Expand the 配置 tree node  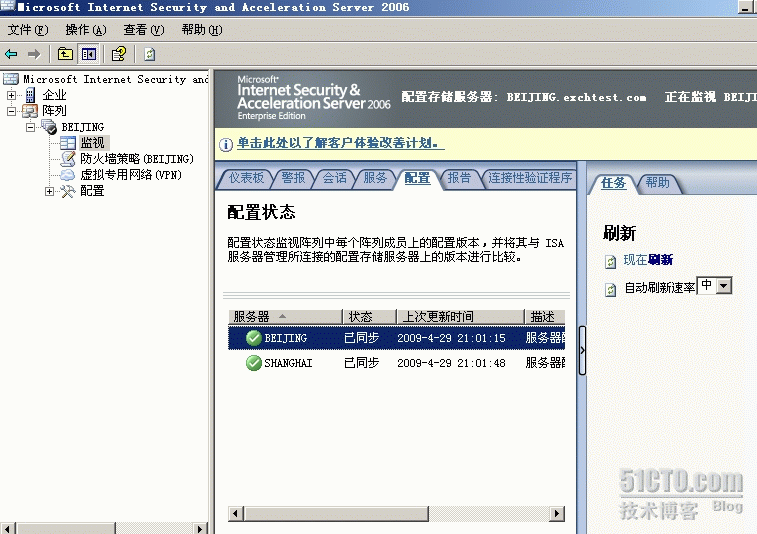[x=49, y=192]
